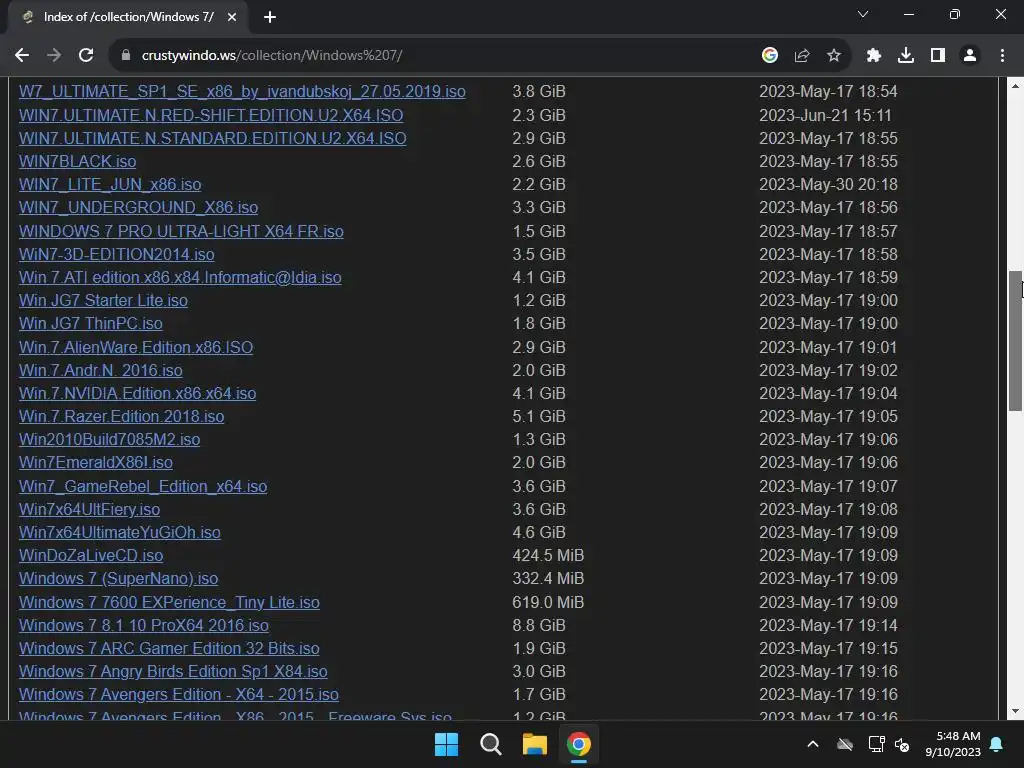Open Windows 7 Avengers Edition - X64 - 2015.iso

point(179,694)
